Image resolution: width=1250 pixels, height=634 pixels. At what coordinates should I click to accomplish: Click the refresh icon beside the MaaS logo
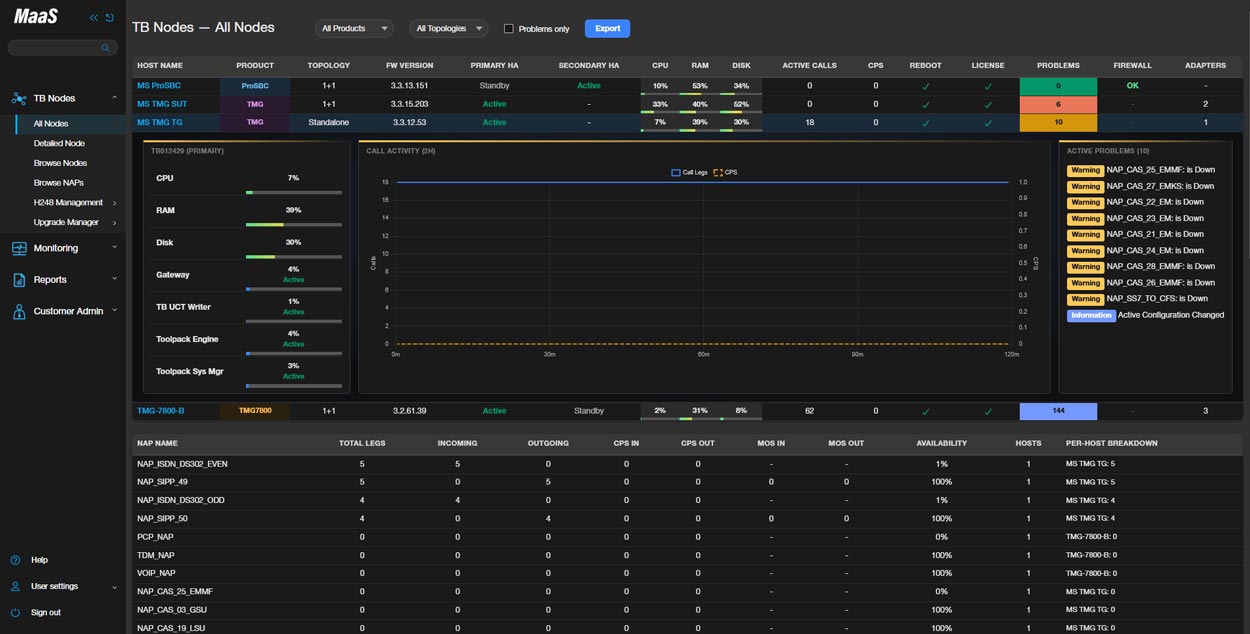tap(109, 18)
